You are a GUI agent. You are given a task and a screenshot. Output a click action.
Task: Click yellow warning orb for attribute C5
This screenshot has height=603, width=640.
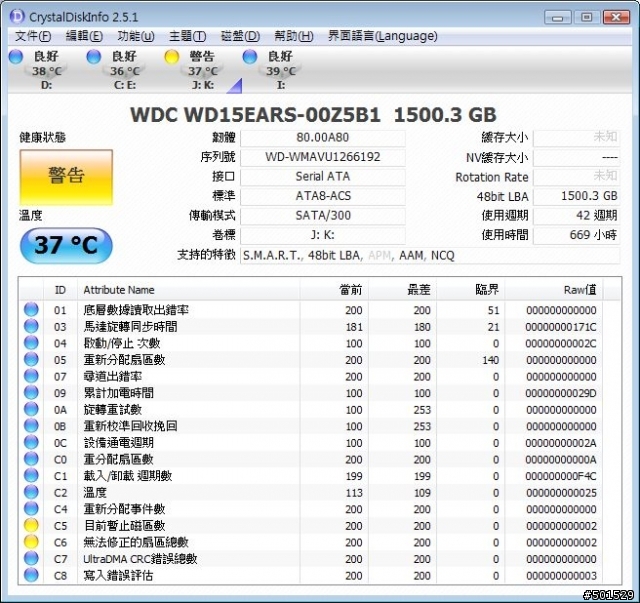click(31, 525)
